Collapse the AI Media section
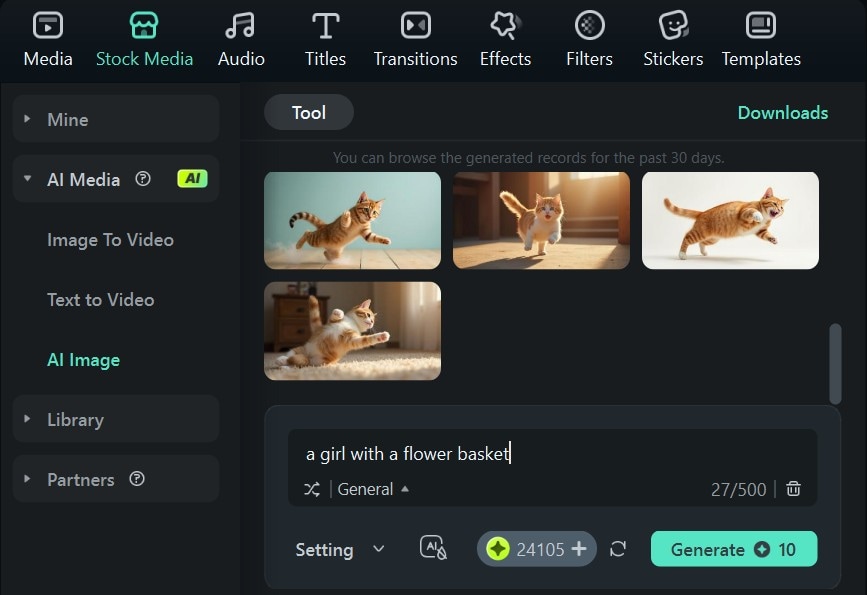Screen dimensions: 867x595 pyautogui.click(x=27, y=179)
